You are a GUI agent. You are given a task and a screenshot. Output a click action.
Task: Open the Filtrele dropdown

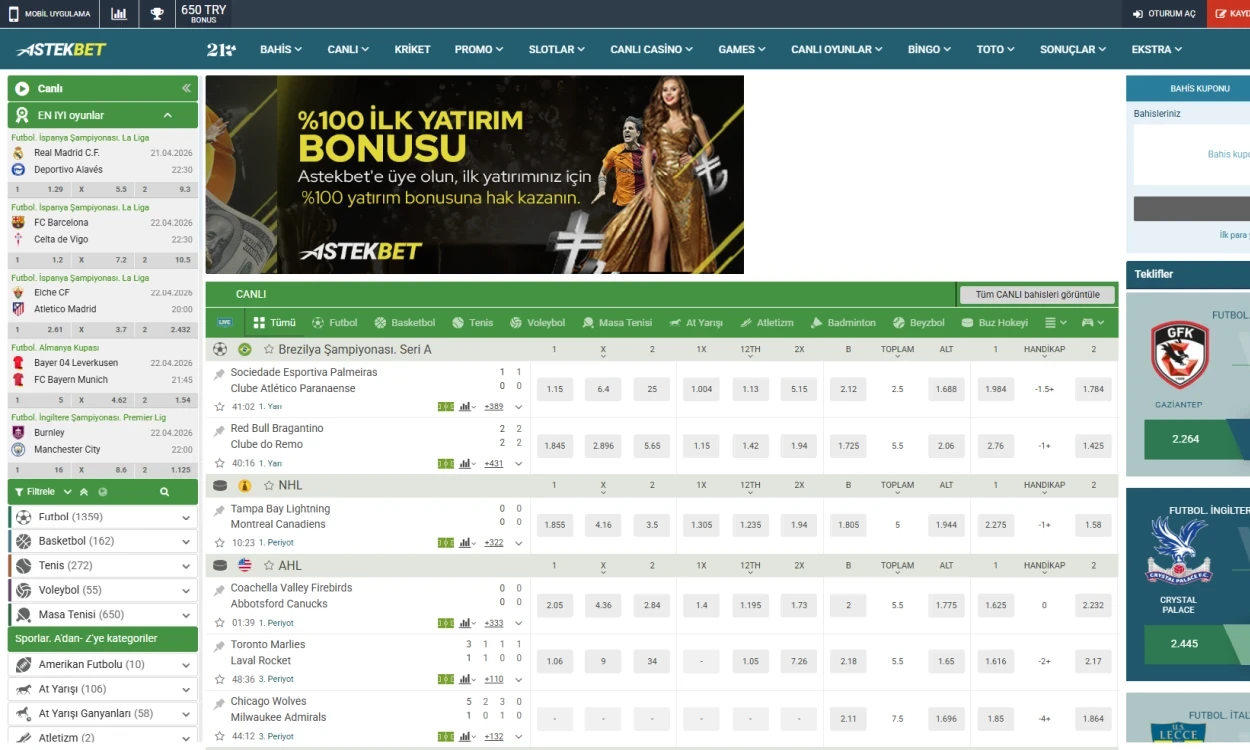tap(43, 492)
